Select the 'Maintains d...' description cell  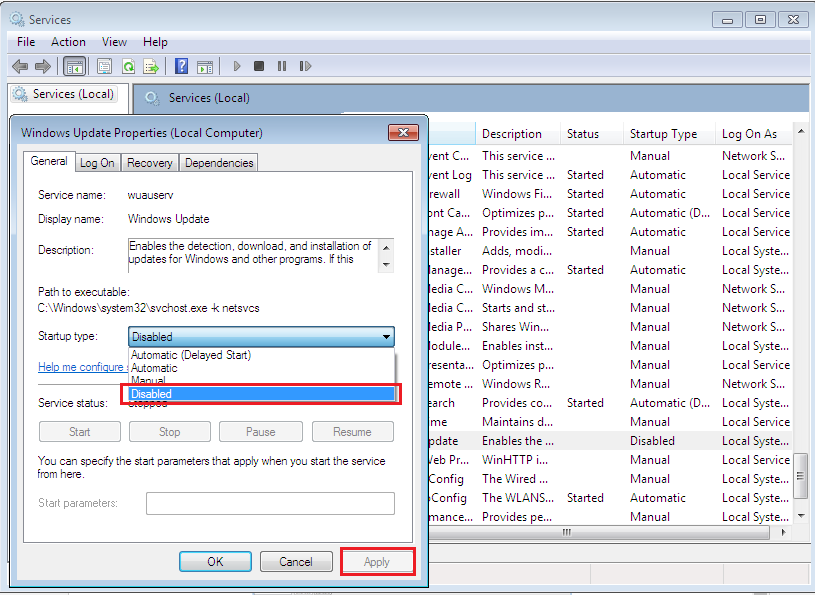tap(517, 422)
